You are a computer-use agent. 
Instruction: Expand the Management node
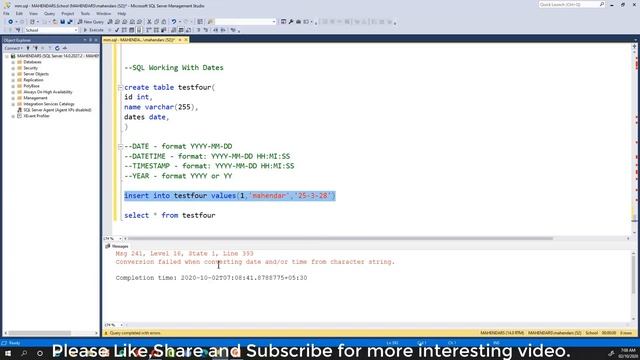pos(13,98)
